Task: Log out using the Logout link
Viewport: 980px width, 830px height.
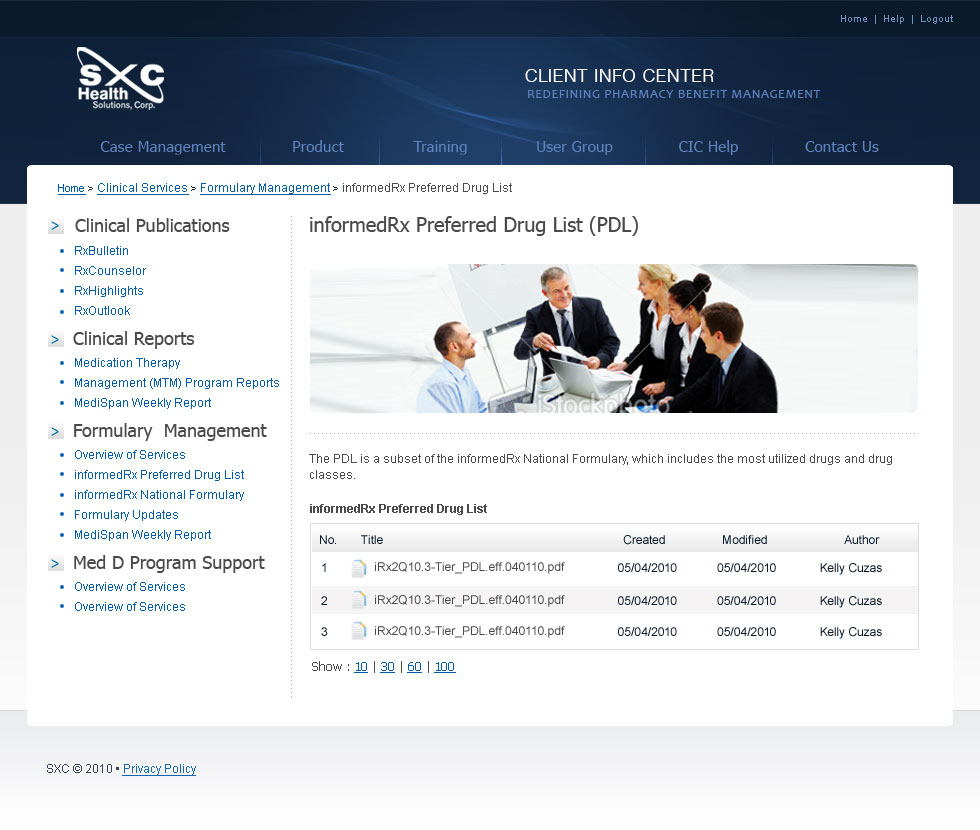Action: [936, 19]
